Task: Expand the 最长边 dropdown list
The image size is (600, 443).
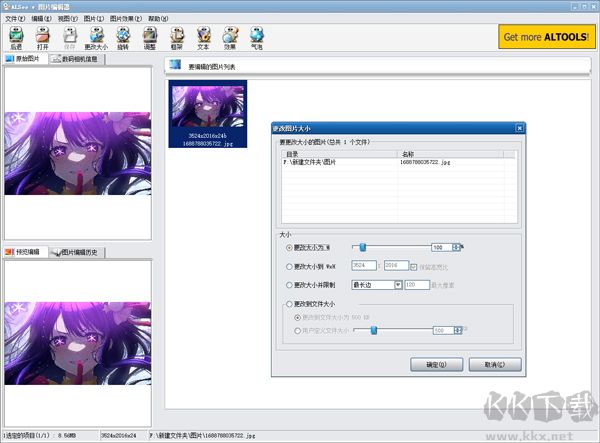Action: pos(398,284)
